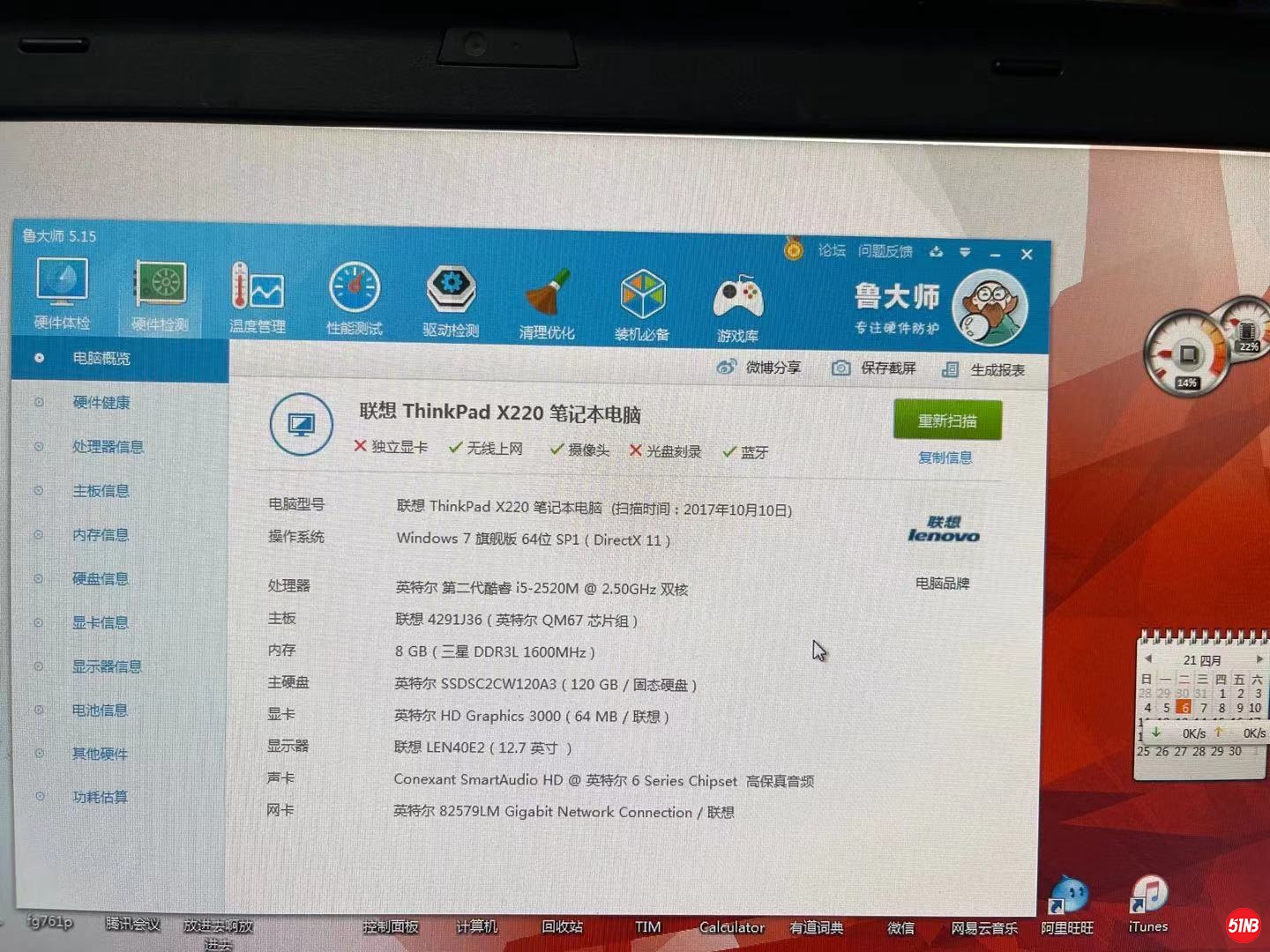
Task: Open 驱动检测 driver detection icon
Action: pyautogui.click(x=451, y=301)
